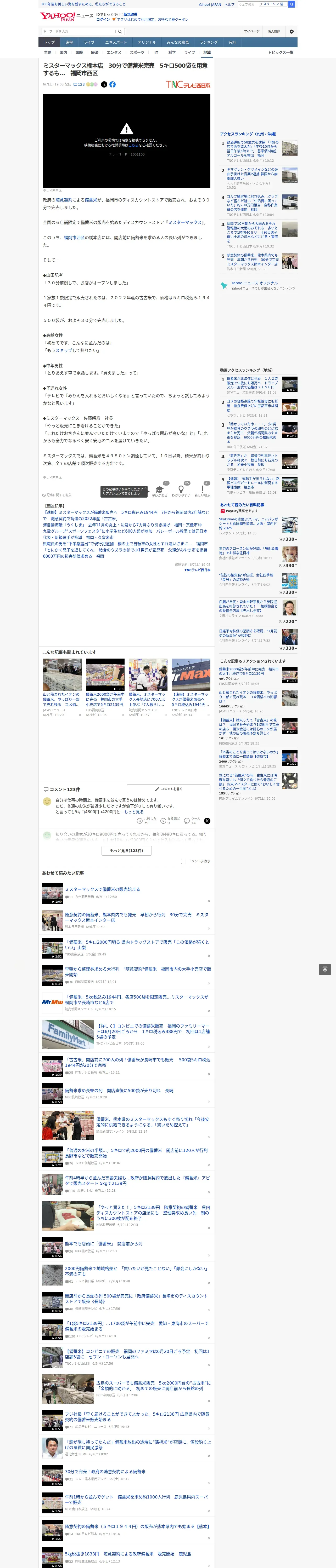
Task: Click the first commenter's yellow avatar
Action: coord(47,802)
